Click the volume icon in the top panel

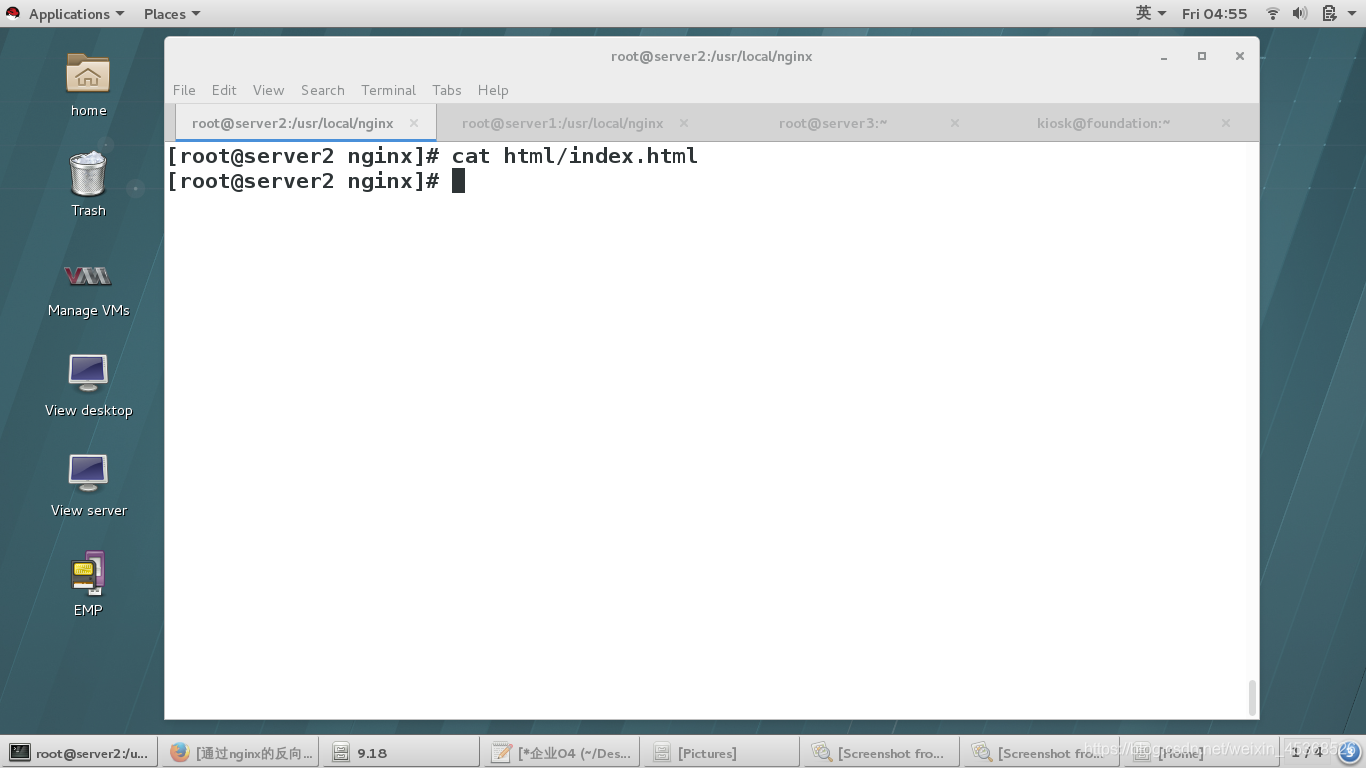pyautogui.click(x=1300, y=13)
